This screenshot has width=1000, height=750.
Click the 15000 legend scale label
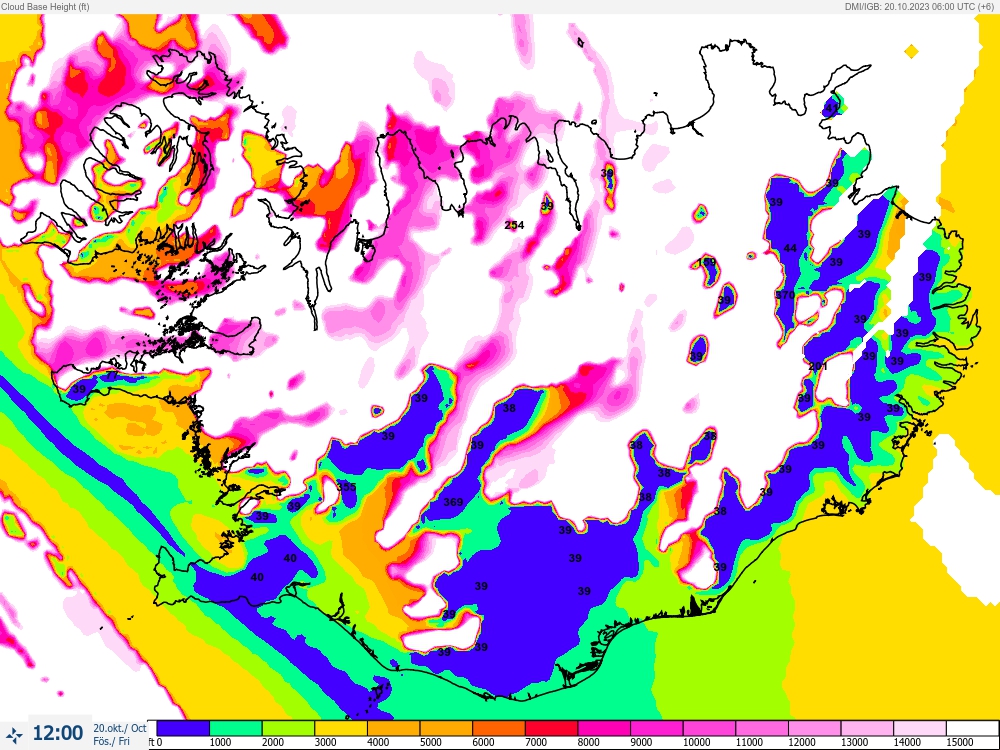(960, 742)
